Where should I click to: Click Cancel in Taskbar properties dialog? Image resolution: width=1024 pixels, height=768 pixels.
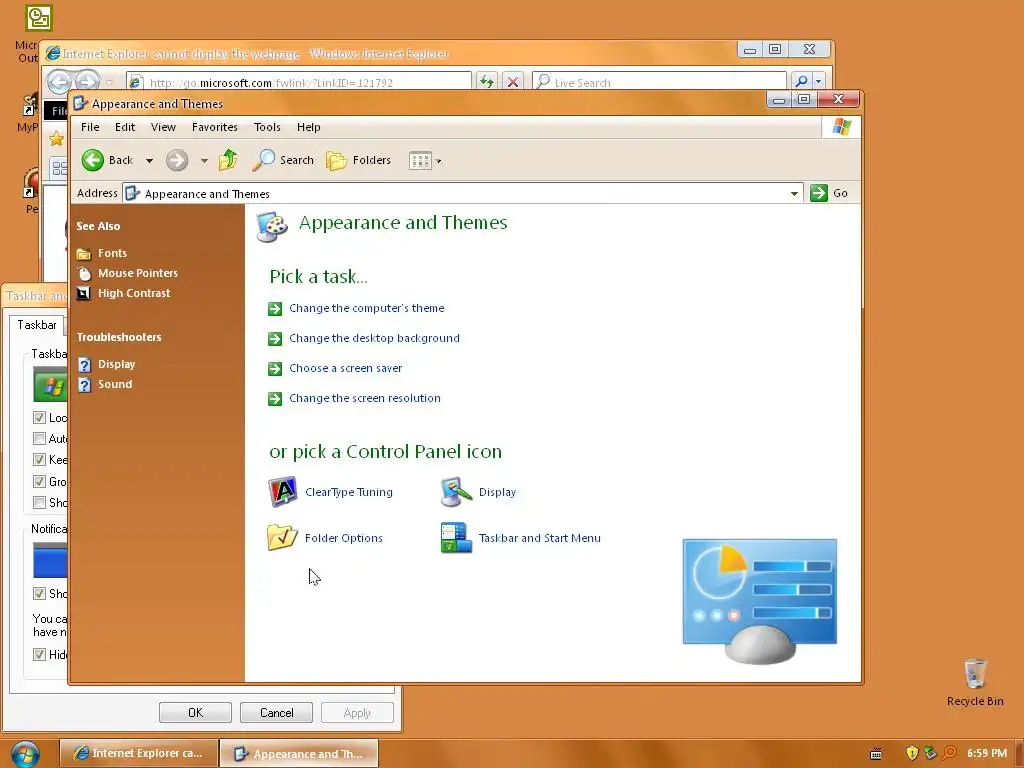[x=276, y=712]
